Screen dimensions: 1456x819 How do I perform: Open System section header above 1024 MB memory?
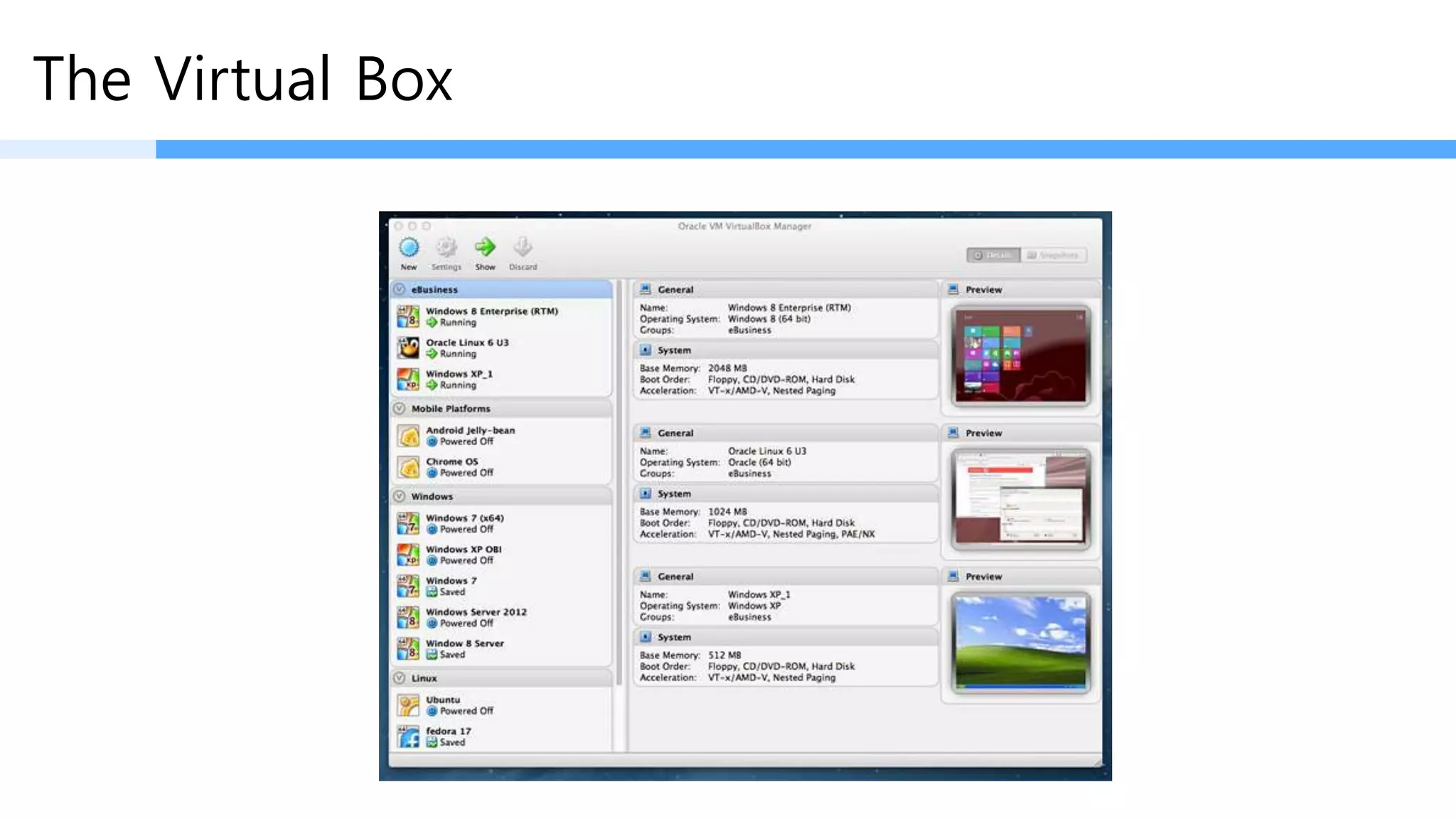coord(786,494)
